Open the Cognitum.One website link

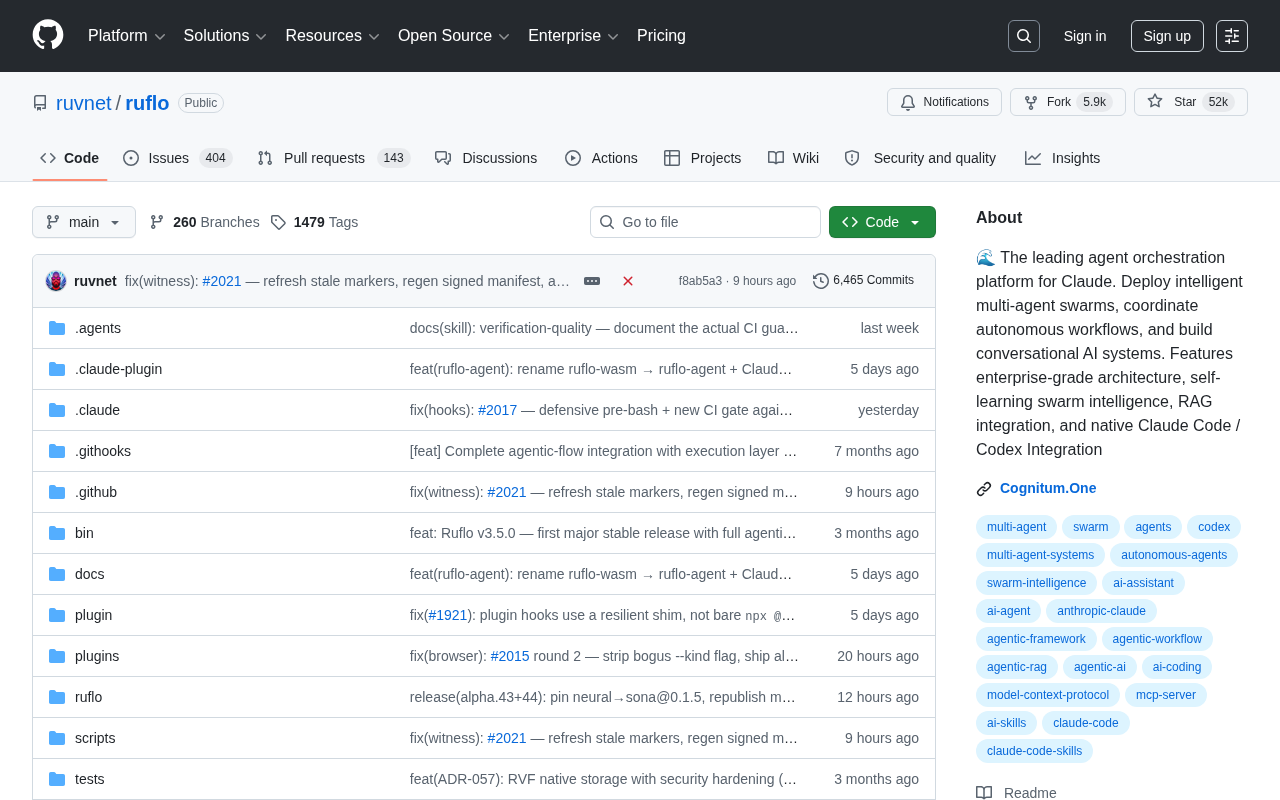[x=1048, y=488]
